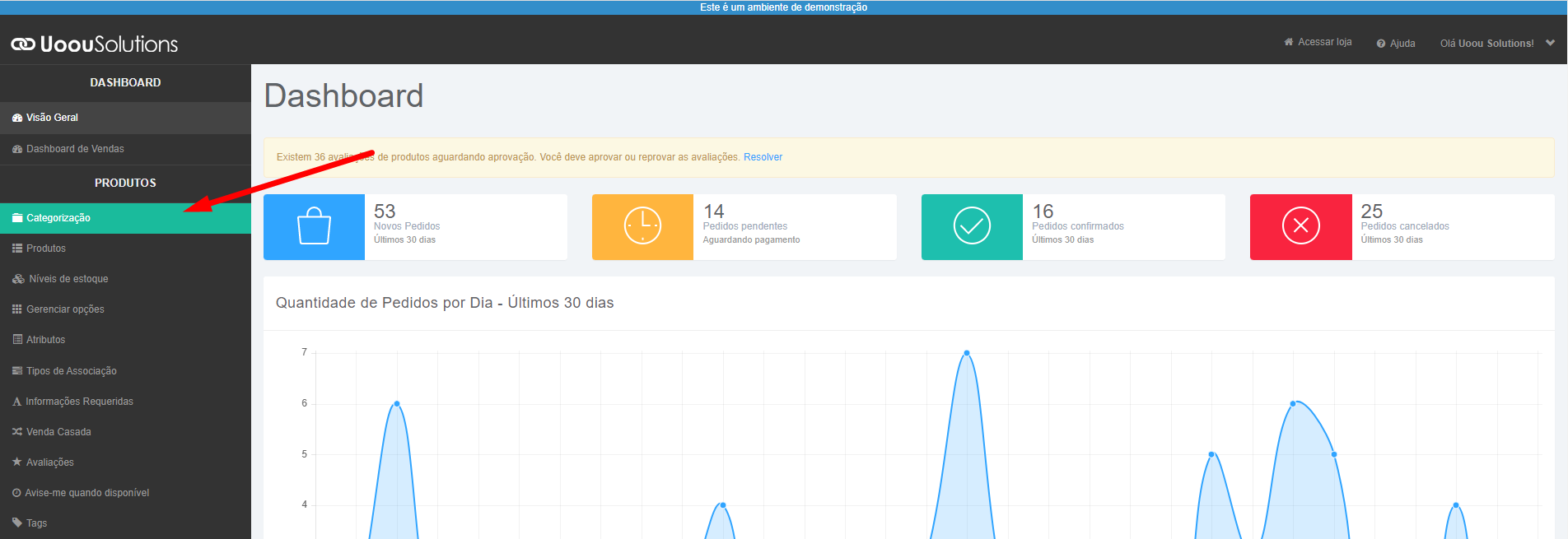Click the Categorização folder icon

(17, 218)
